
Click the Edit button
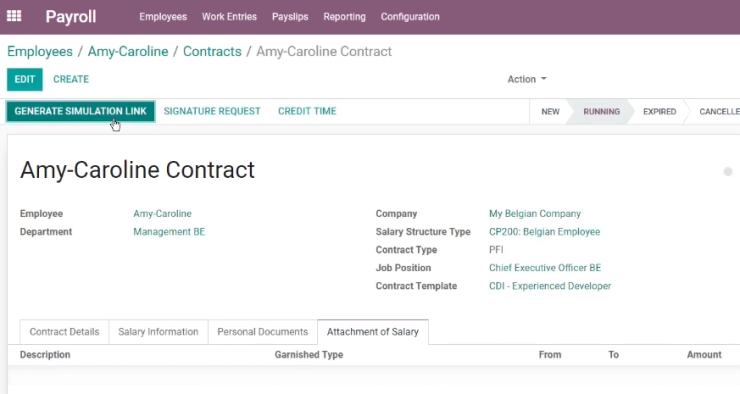tap(25, 79)
